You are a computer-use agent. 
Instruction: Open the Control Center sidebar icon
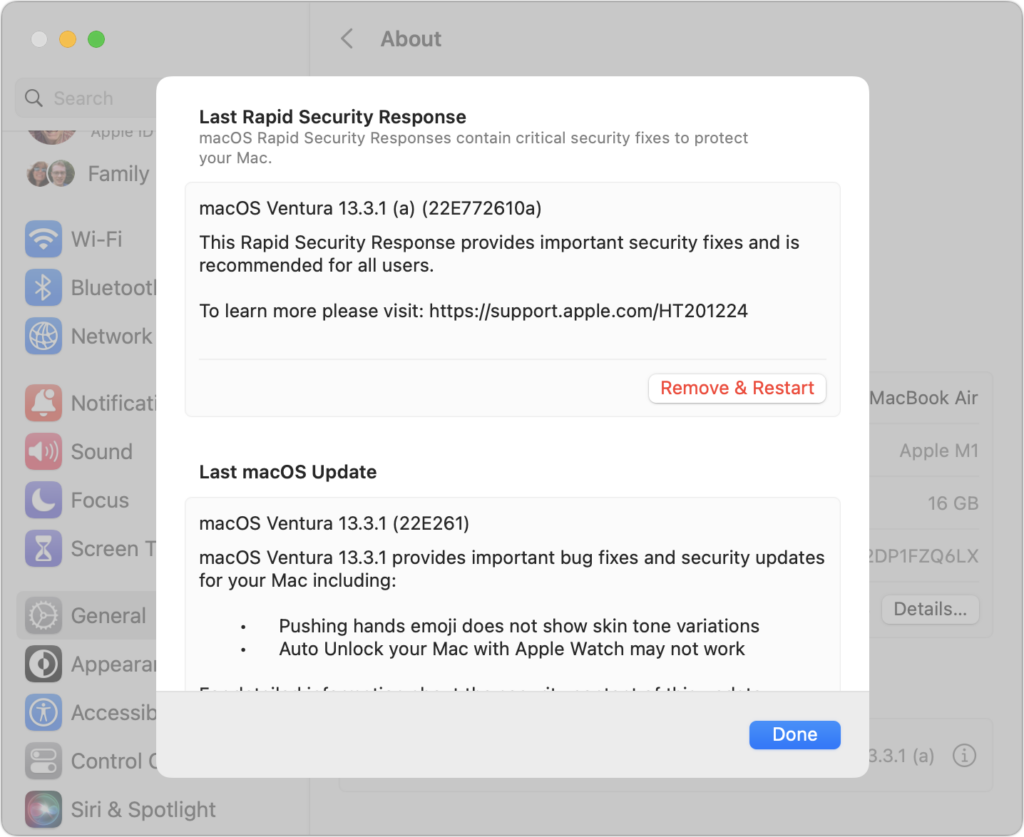(43, 761)
